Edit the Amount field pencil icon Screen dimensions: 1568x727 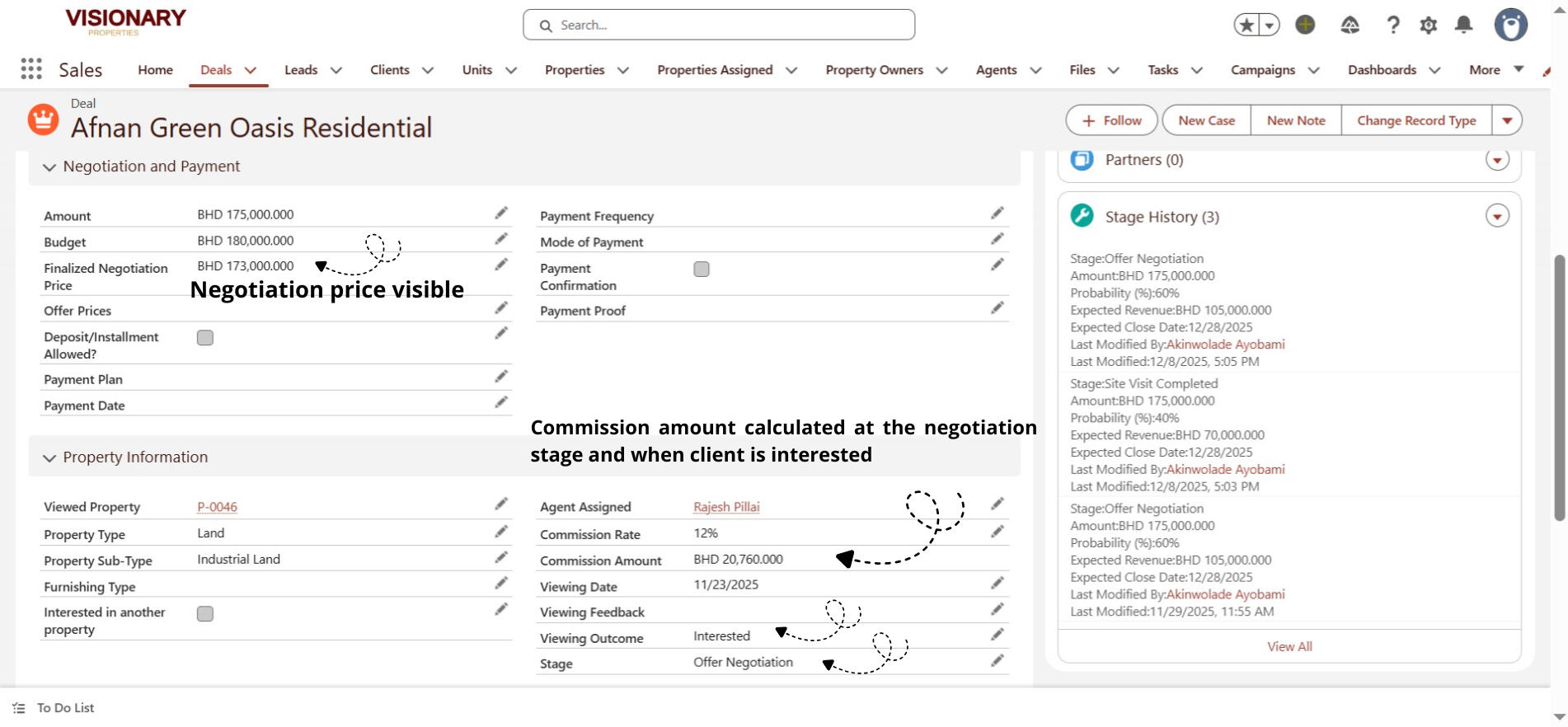click(500, 213)
